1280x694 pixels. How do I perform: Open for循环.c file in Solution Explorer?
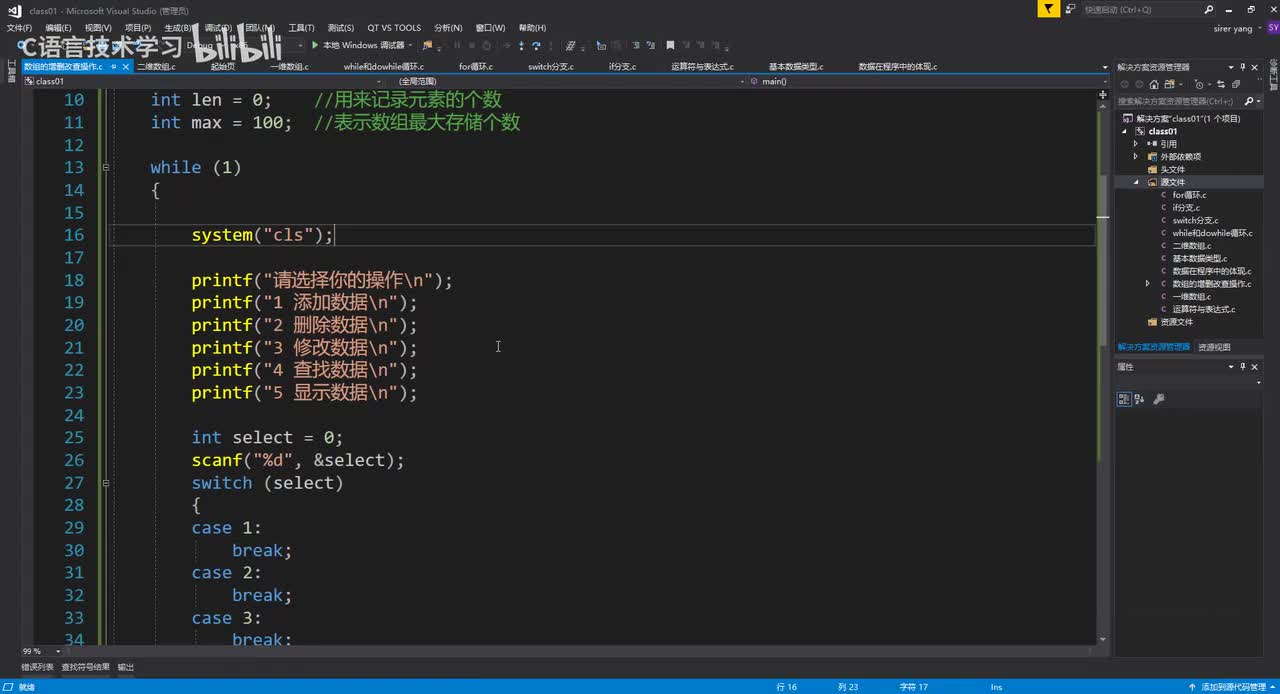click(1189, 195)
